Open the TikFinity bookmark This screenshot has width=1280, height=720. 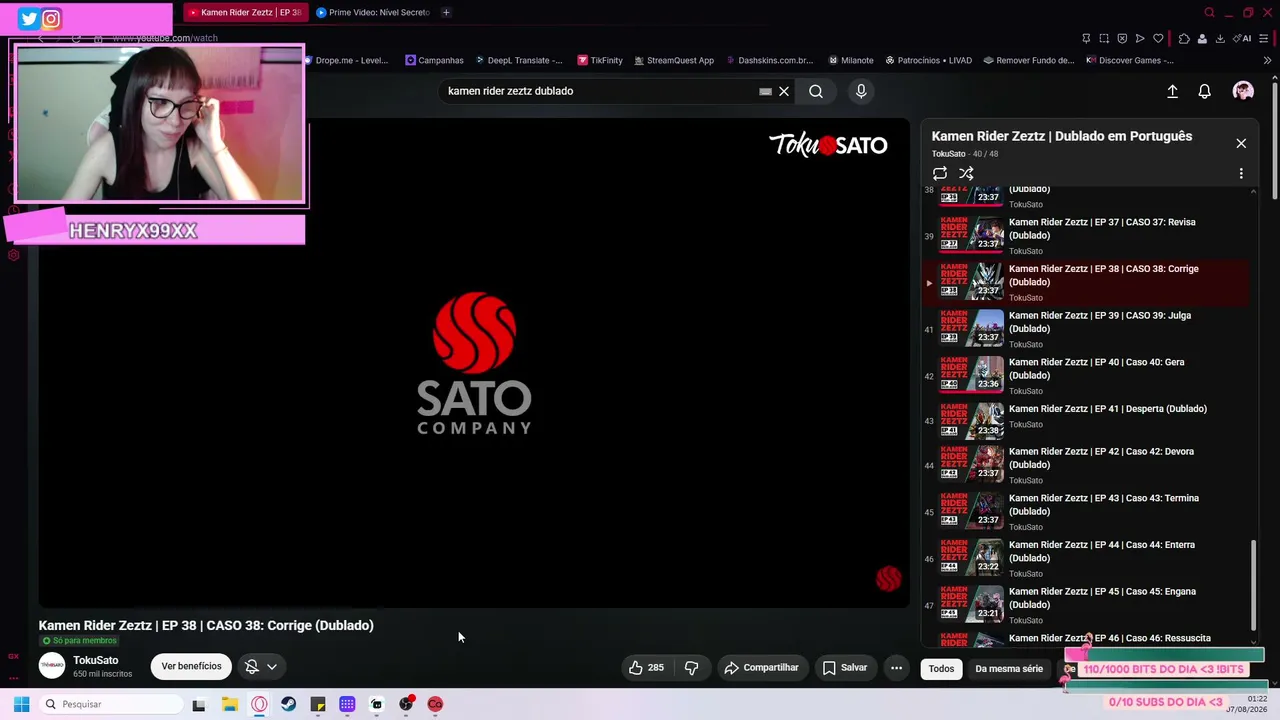[x=600, y=60]
